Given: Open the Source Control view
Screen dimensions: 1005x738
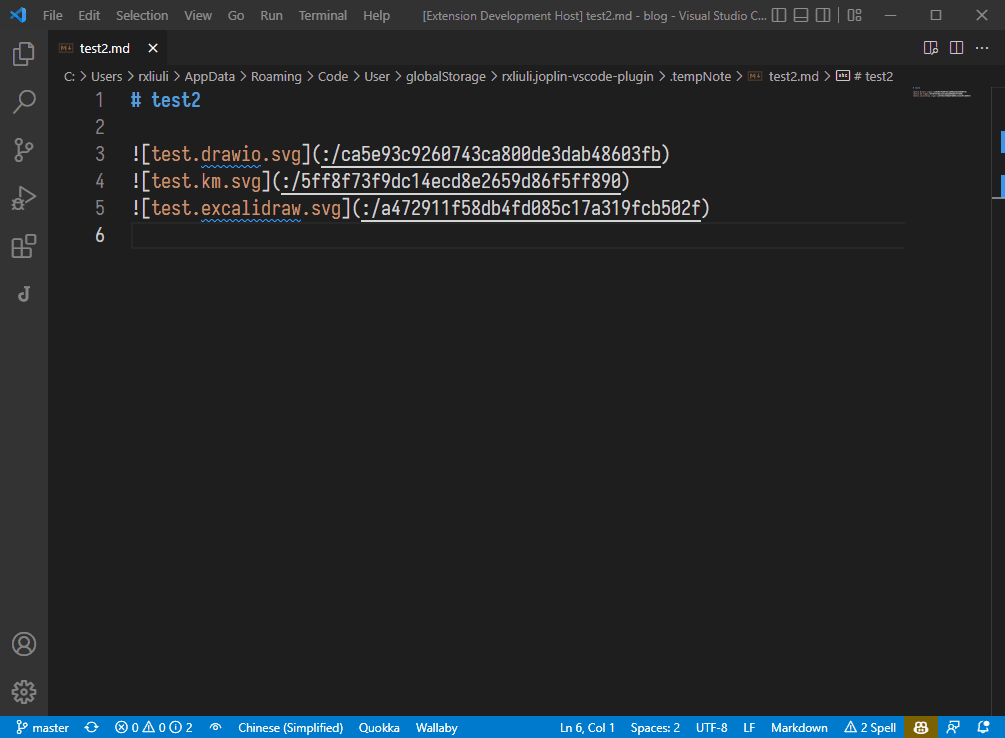Looking at the screenshot, I should coord(24,150).
